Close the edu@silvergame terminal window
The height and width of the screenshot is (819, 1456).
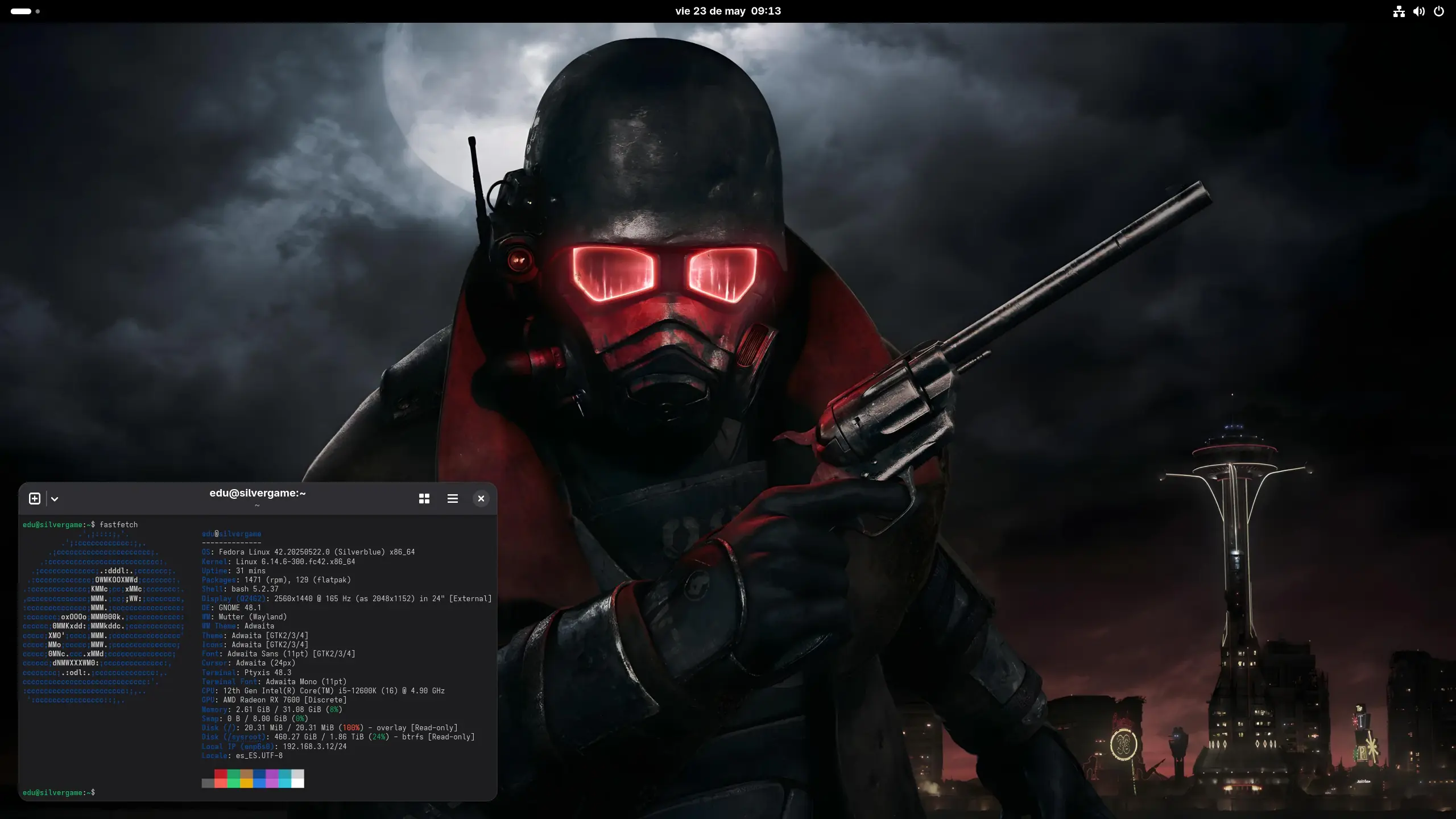(x=481, y=499)
